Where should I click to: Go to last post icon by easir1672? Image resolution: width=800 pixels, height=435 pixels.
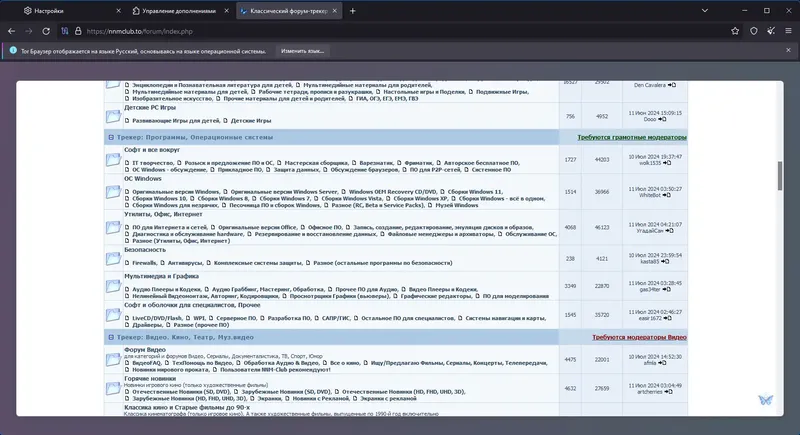point(667,318)
